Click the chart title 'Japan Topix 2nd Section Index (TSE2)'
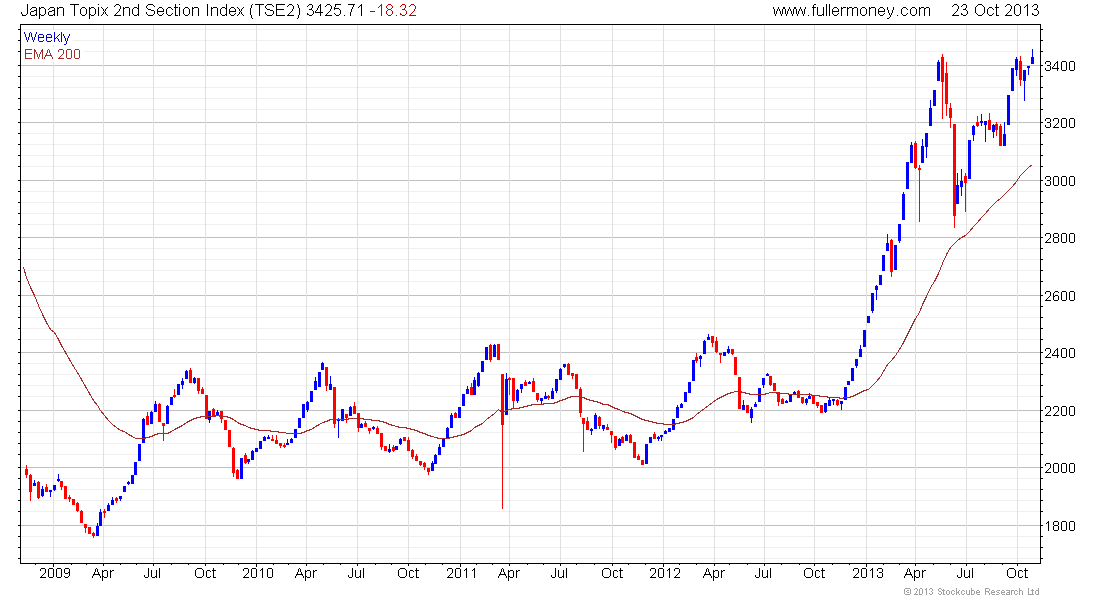The image size is (1100, 600). pyautogui.click(x=161, y=11)
